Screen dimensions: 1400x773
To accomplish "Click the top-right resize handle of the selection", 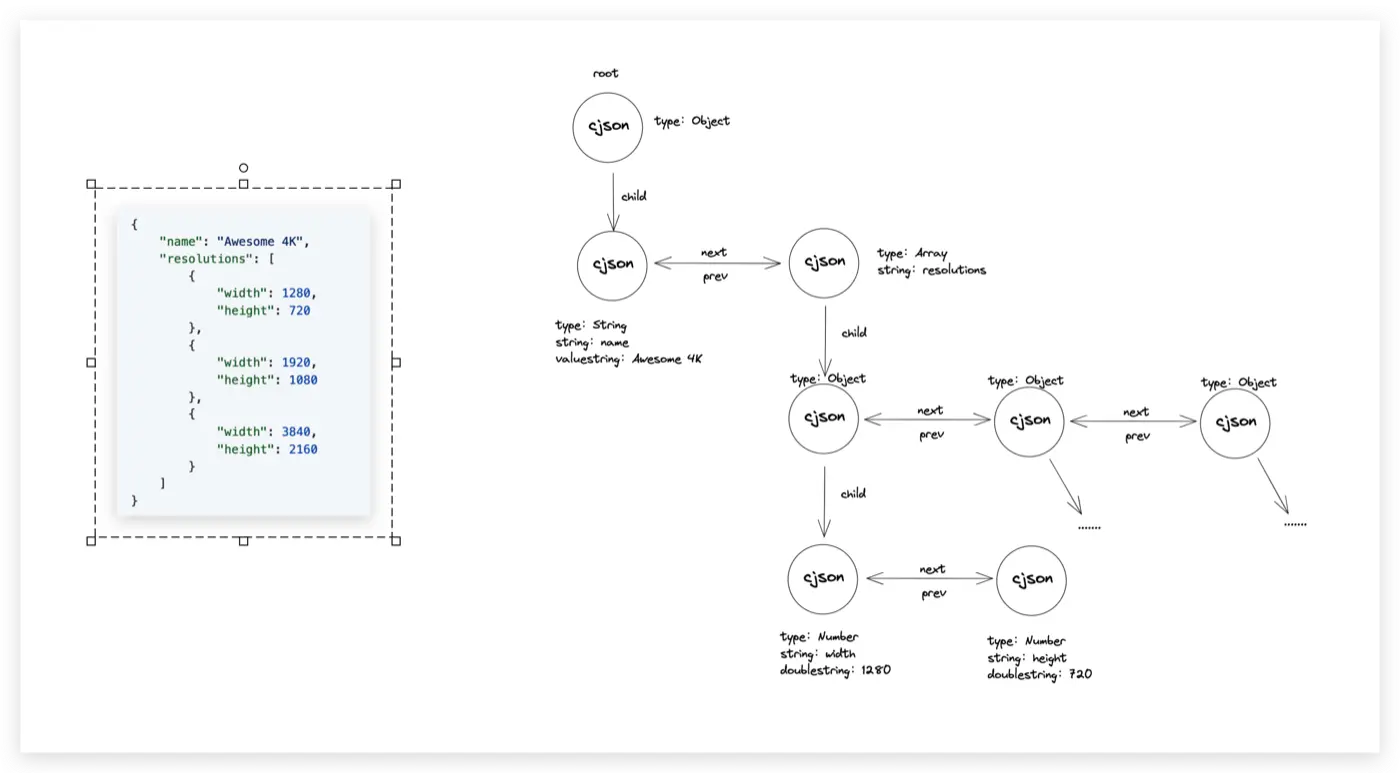I will 396,184.
